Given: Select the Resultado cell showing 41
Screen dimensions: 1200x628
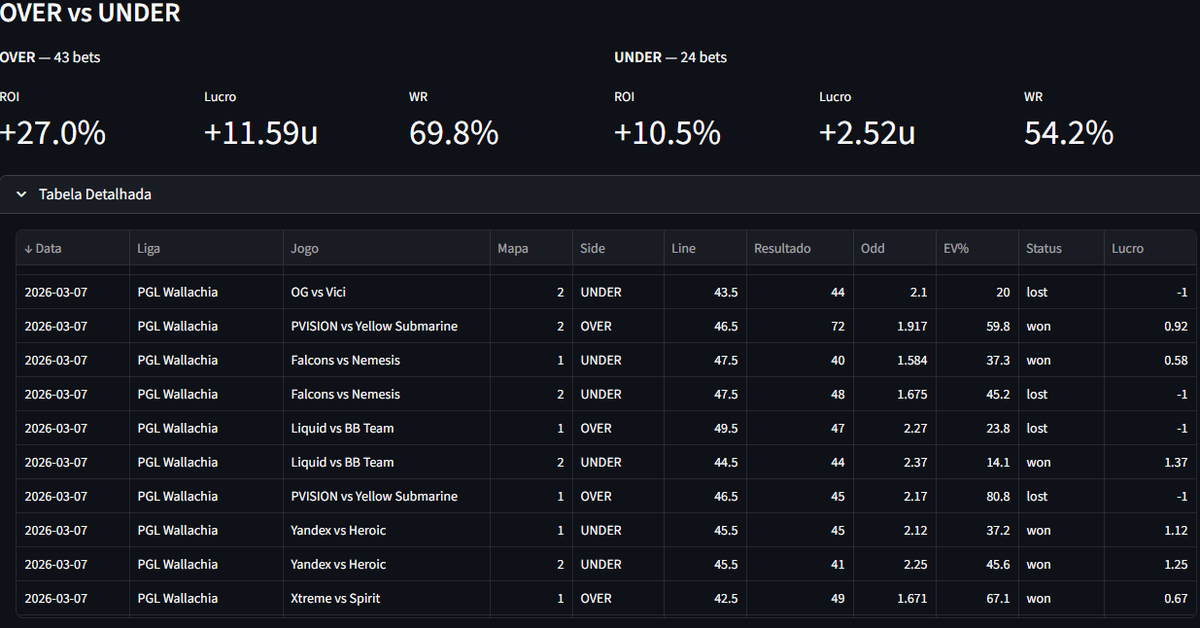Looking at the screenshot, I should 801,564.
